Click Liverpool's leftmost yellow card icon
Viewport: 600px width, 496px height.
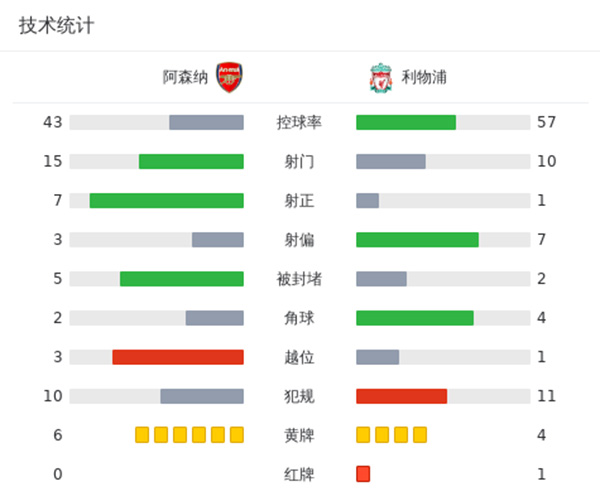363,434
